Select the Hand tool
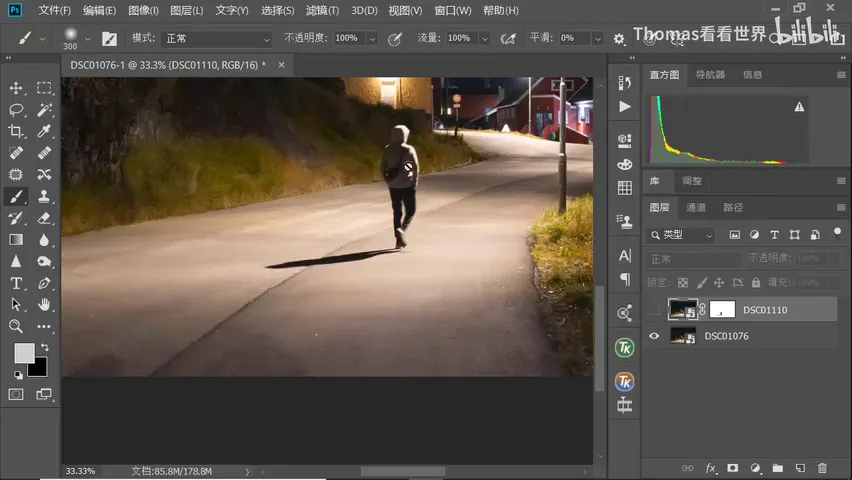Screen dimensions: 852x480 pyautogui.click(x=44, y=304)
